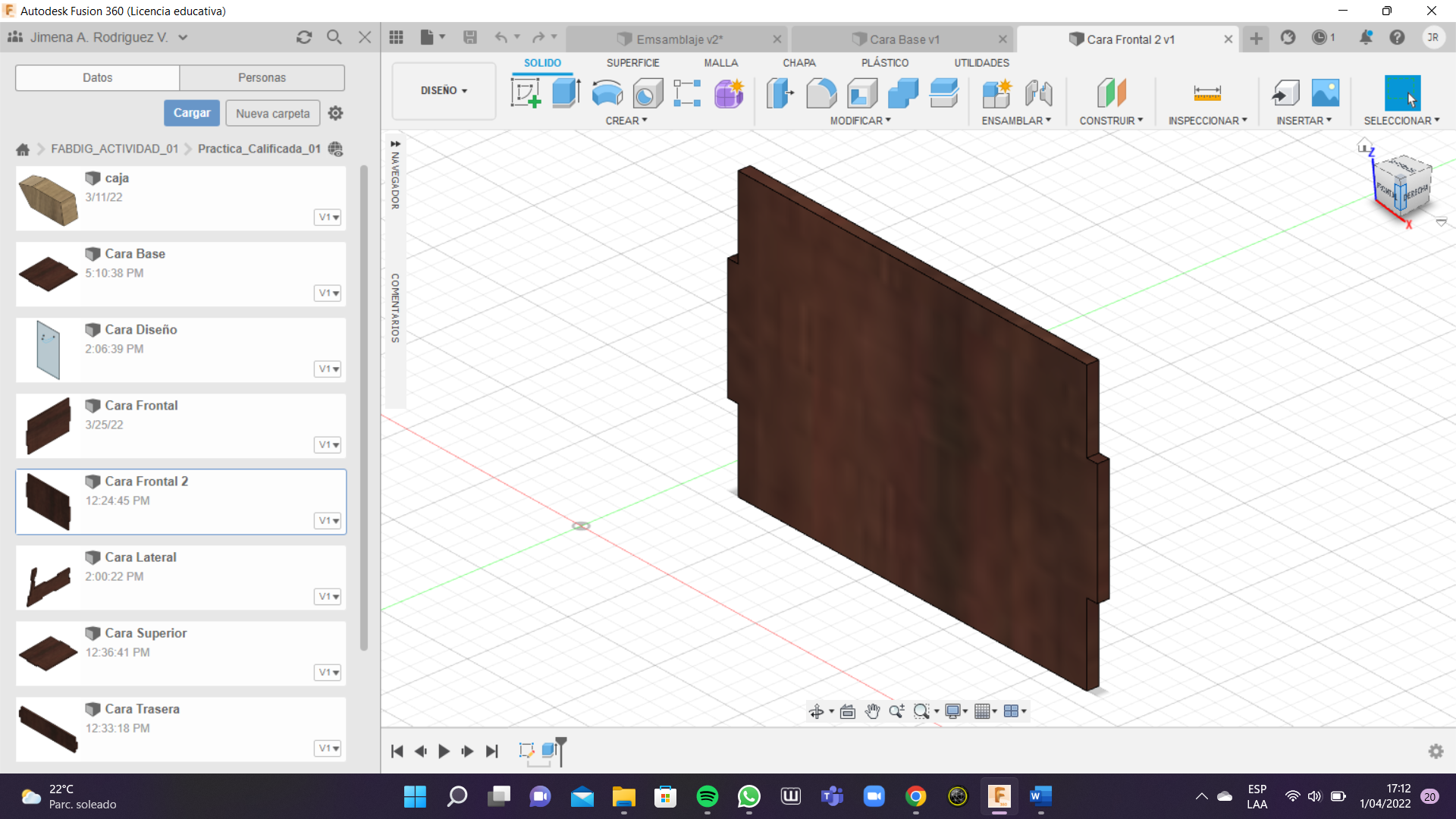
Task: Click the Cargar button
Action: 192,113
